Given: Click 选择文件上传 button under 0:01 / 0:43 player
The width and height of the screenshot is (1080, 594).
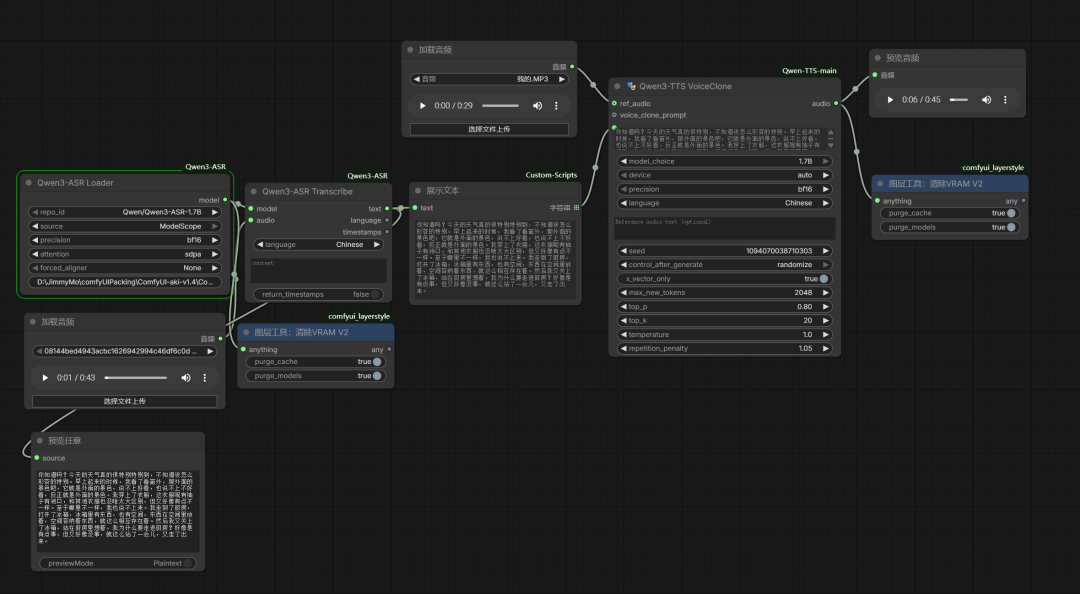Looking at the screenshot, I should [x=125, y=401].
